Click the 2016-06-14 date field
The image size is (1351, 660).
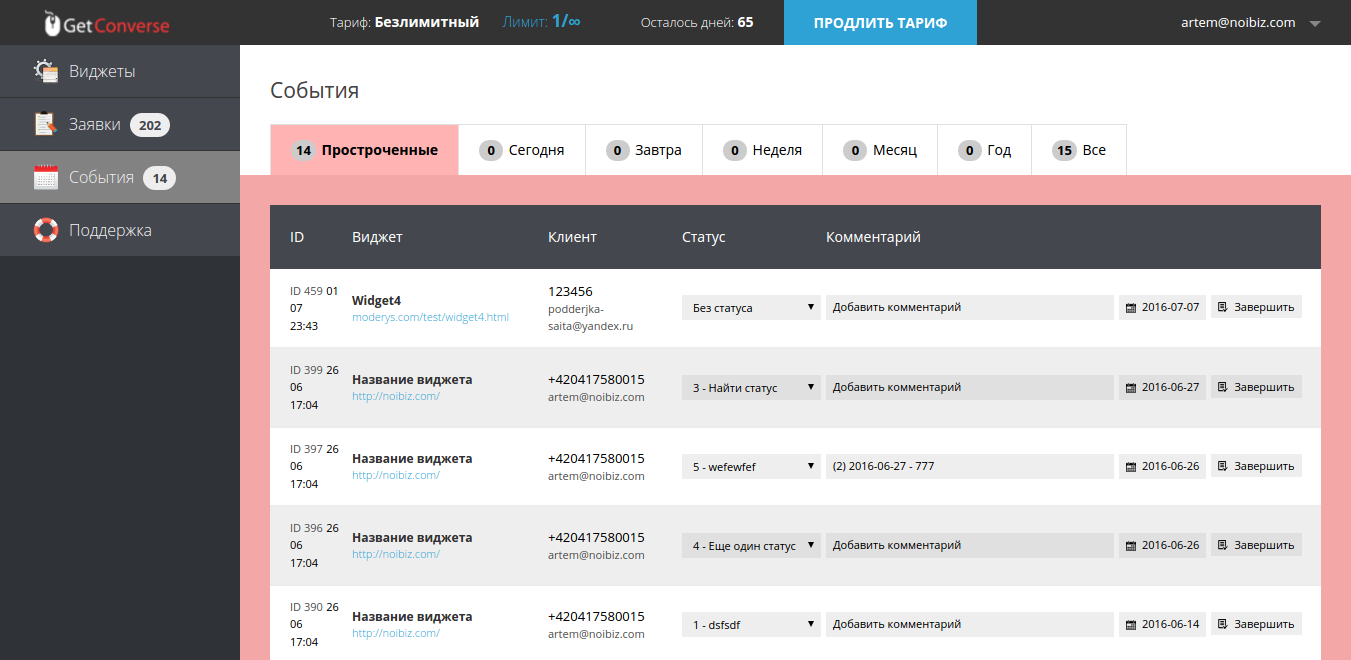click(1162, 624)
